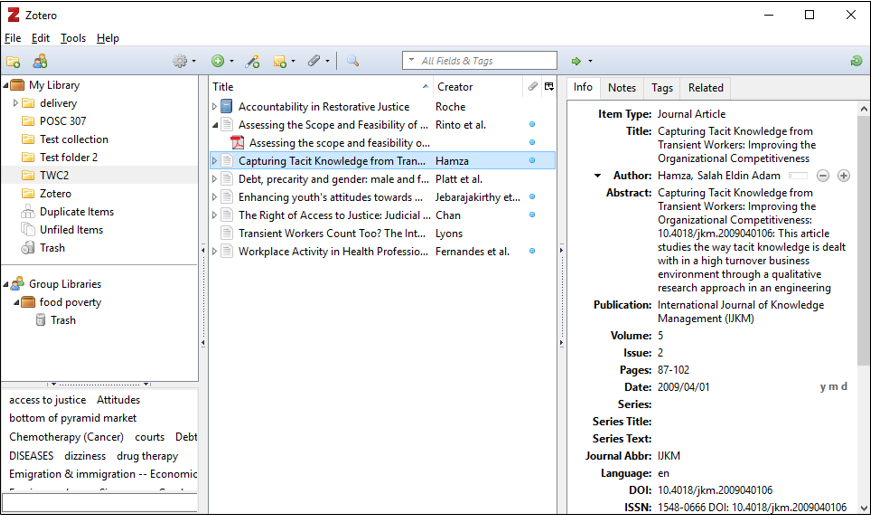Click the Date value 2009/04/01
This screenshot has width=871, height=515.
coord(683,387)
